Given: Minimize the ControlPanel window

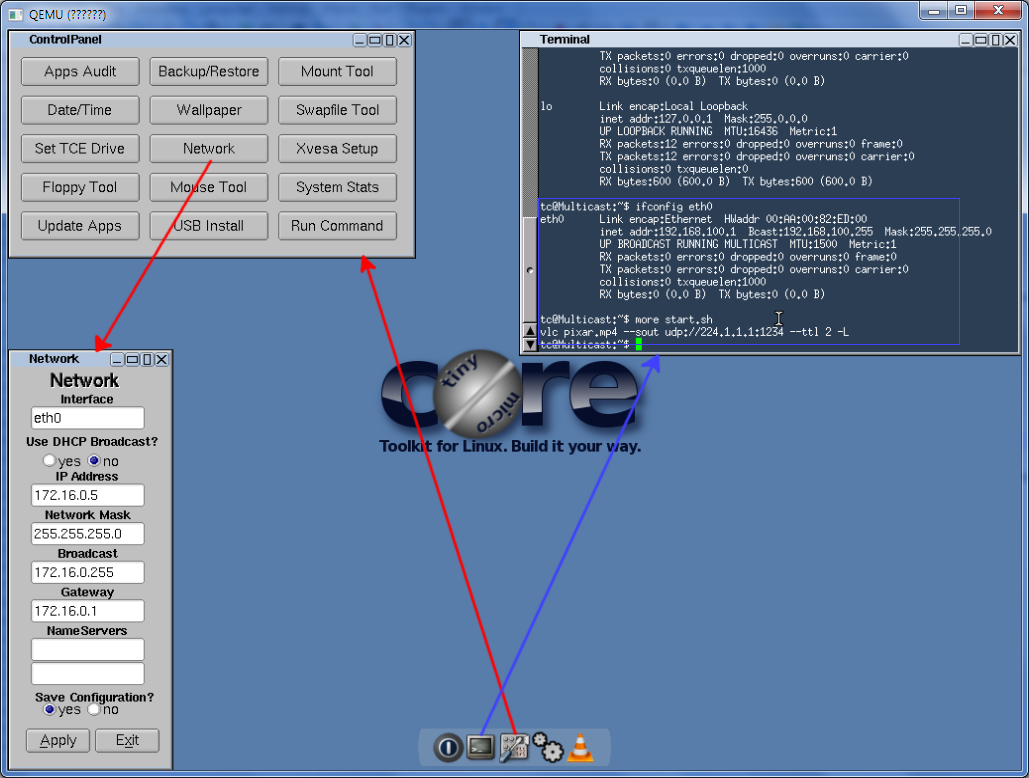Looking at the screenshot, I should click(x=360, y=40).
